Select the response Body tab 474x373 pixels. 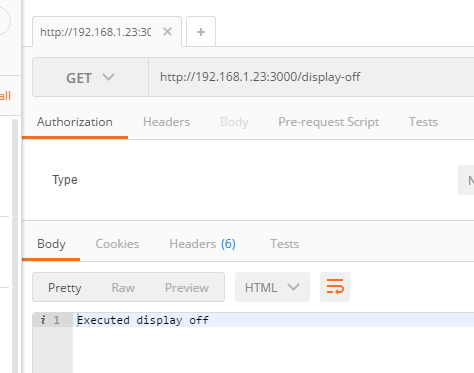click(x=51, y=244)
